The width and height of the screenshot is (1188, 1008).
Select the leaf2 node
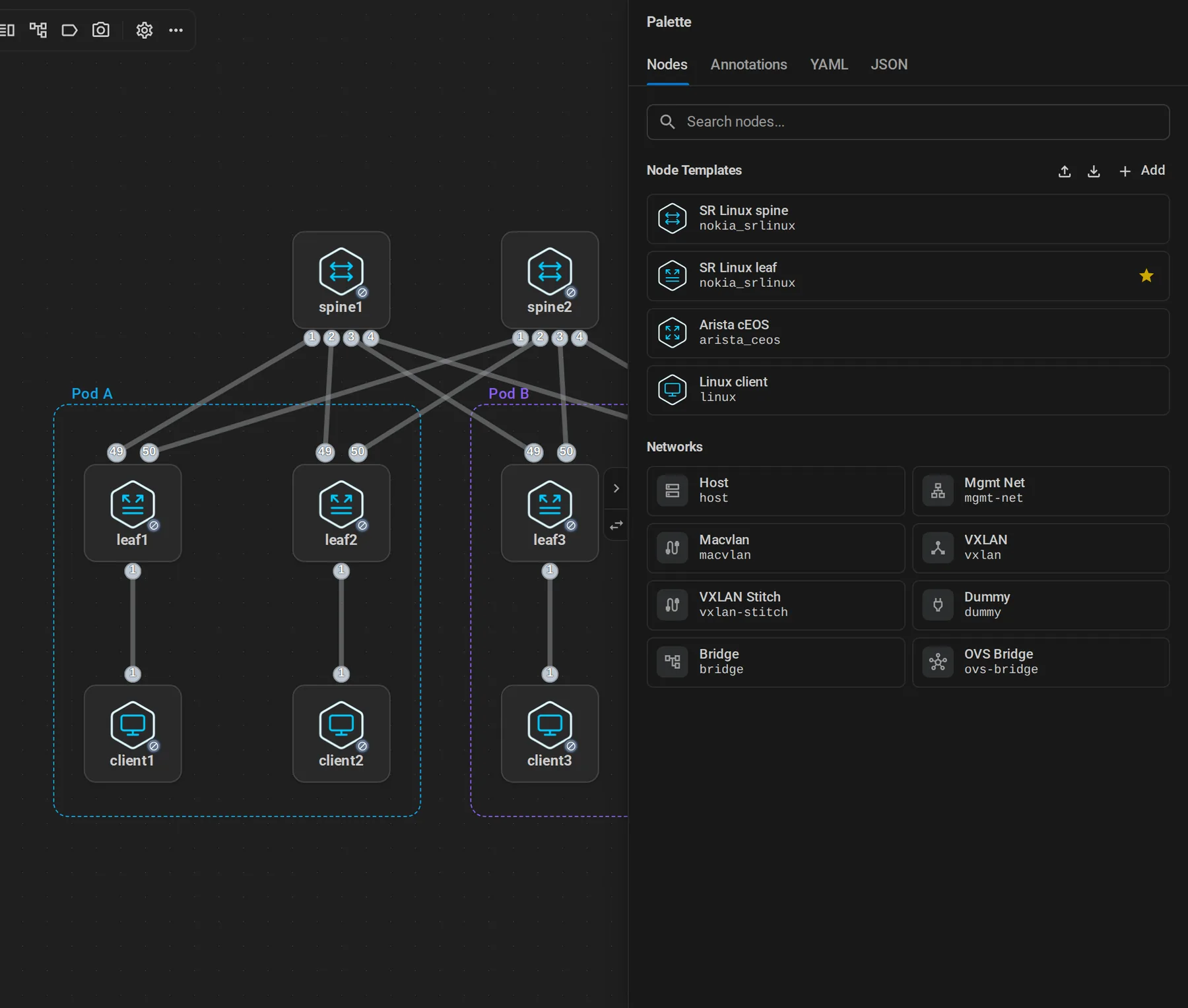pyautogui.click(x=341, y=513)
